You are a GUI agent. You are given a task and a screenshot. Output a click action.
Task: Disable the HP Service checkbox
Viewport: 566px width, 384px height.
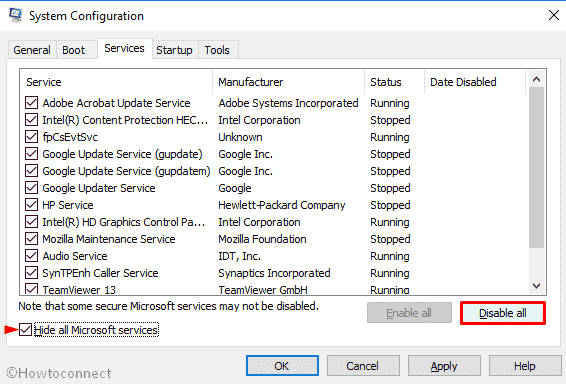[31, 205]
